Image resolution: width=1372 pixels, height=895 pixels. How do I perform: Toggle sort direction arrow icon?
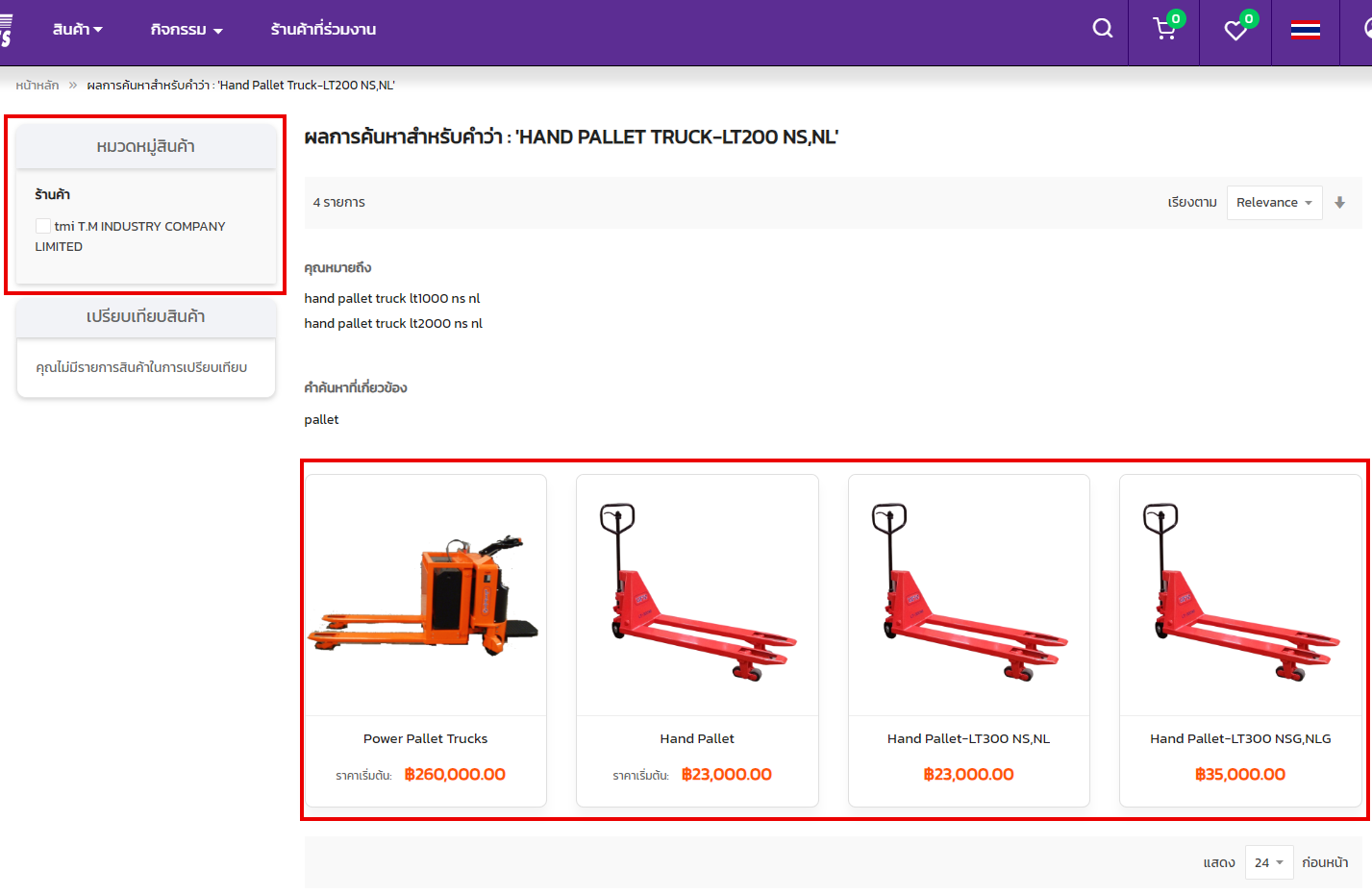click(1339, 203)
